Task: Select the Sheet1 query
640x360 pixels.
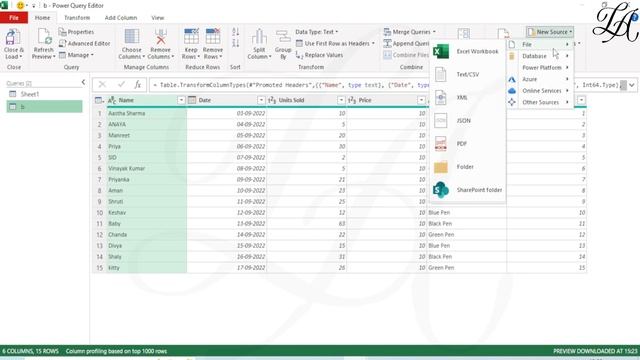Action: (44, 94)
